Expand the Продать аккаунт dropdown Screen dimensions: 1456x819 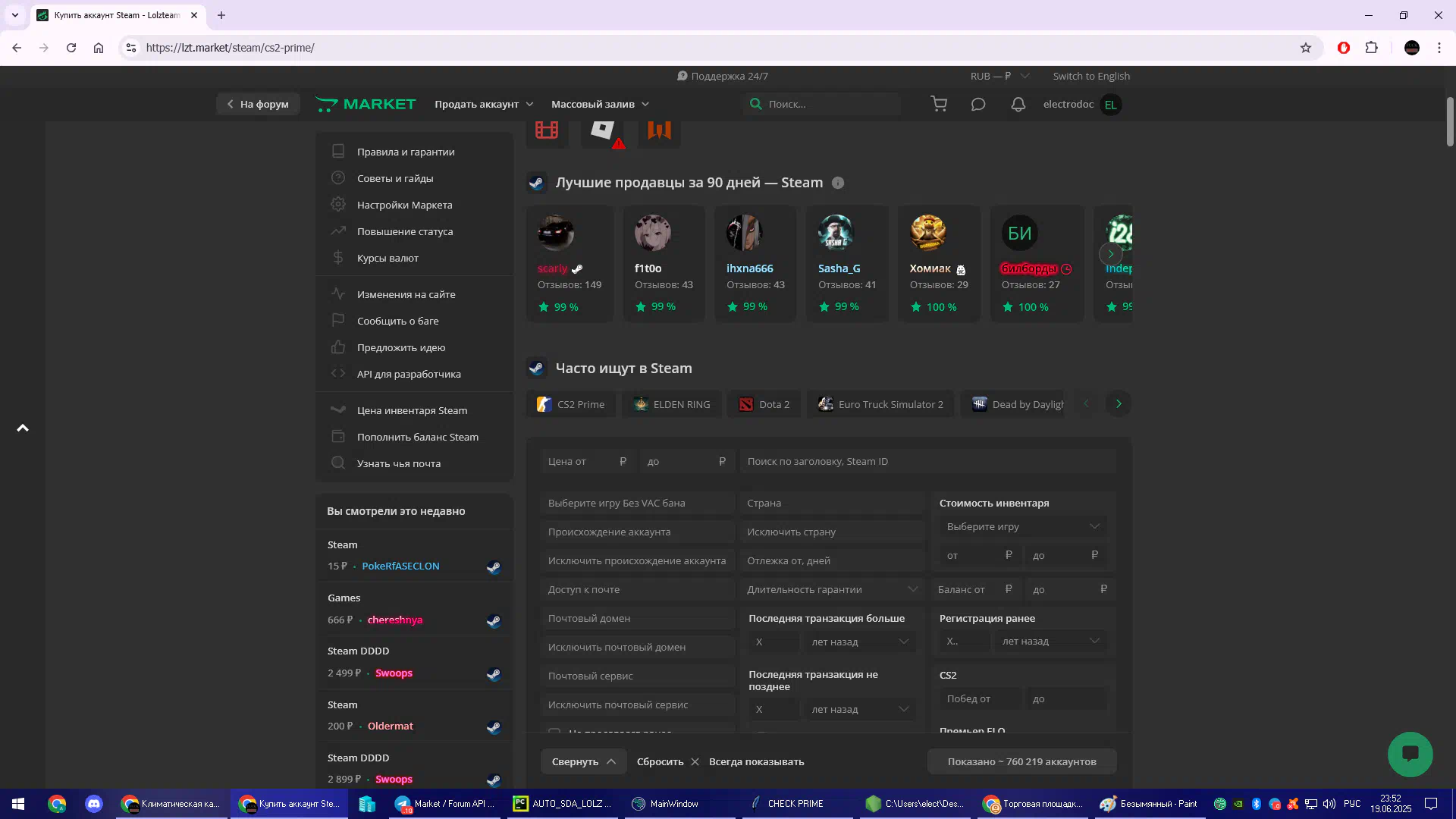tap(484, 104)
